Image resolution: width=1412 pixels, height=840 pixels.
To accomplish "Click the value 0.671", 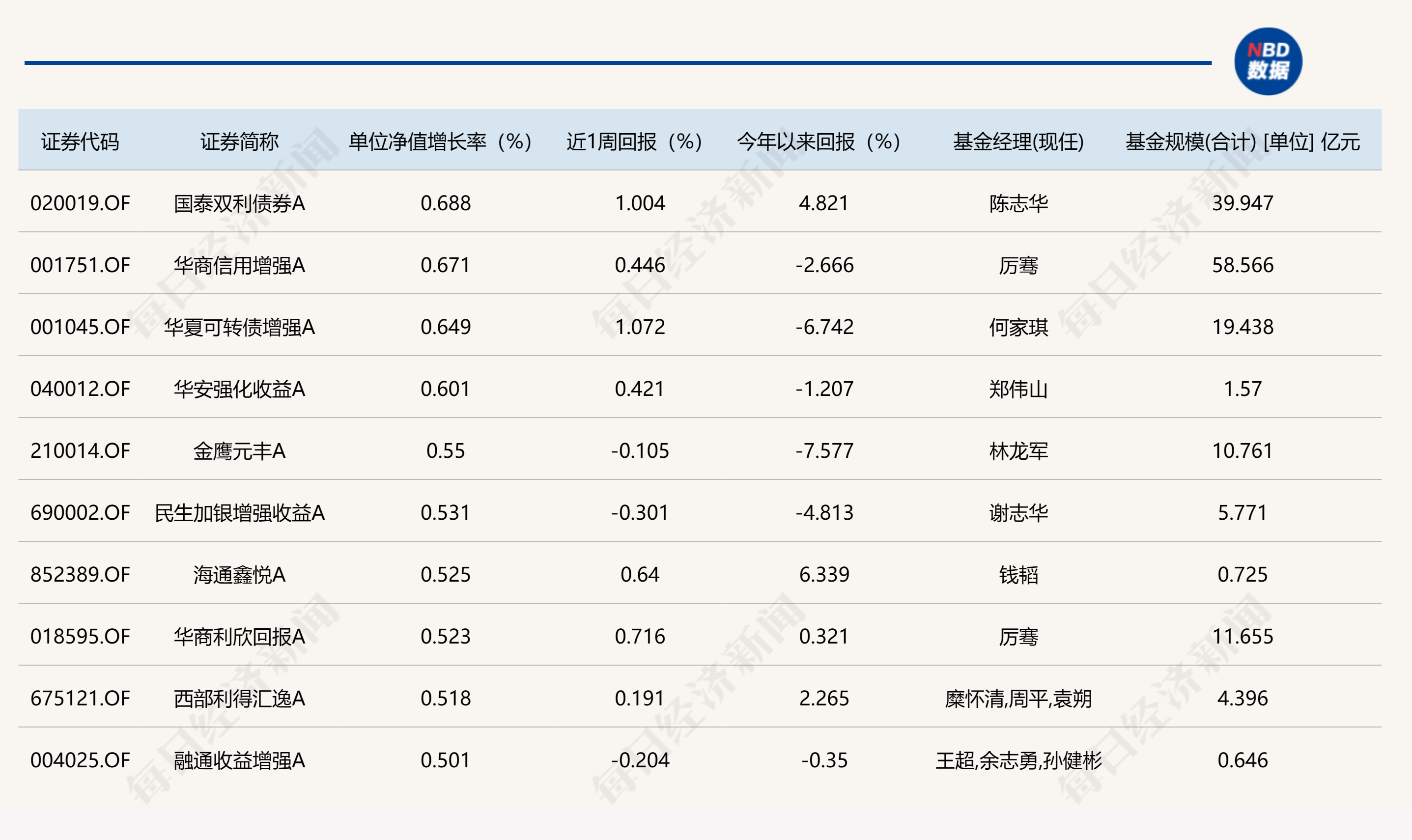I will pos(446,265).
